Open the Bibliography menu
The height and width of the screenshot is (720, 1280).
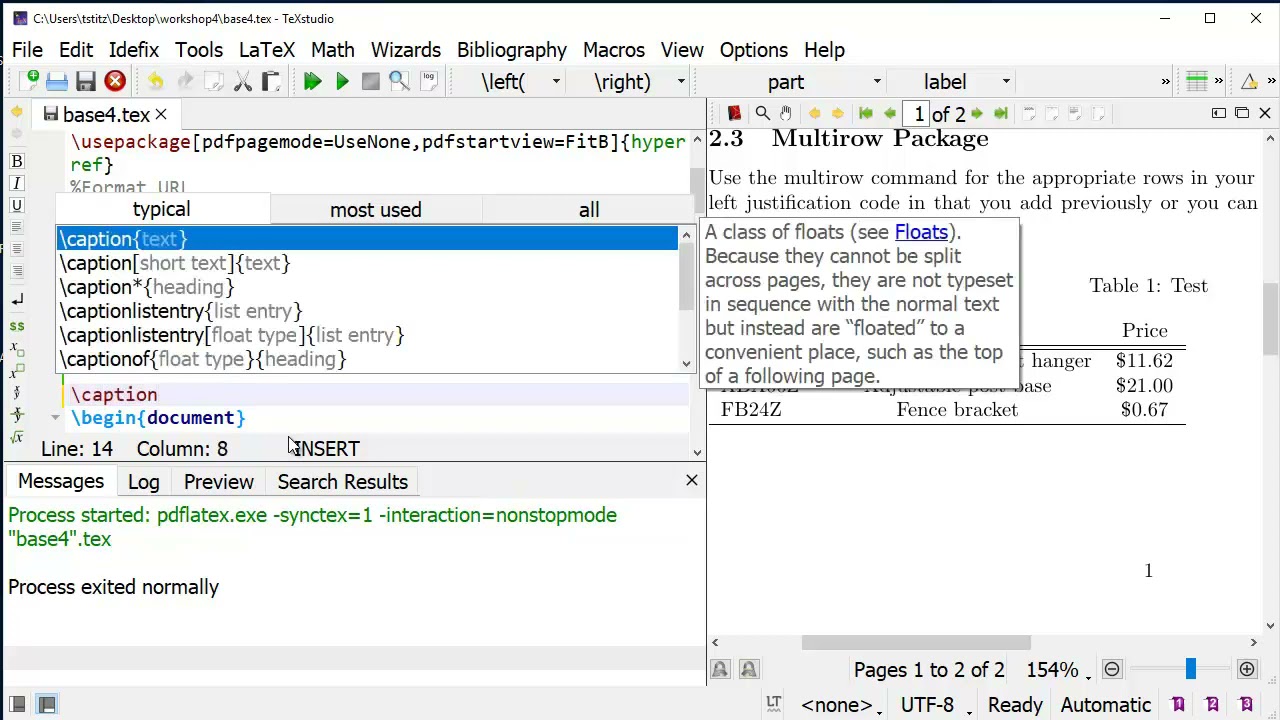click(x=512, y=50)
